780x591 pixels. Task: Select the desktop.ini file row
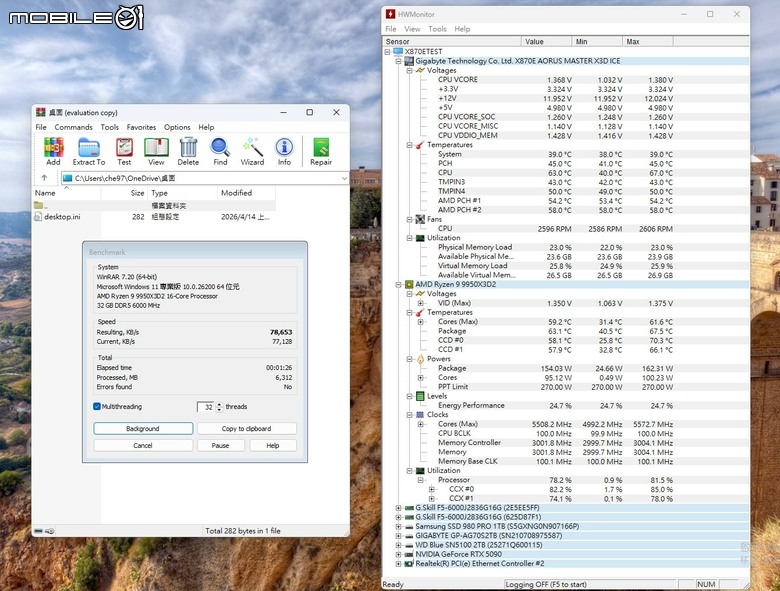click(x=154, y=217)
